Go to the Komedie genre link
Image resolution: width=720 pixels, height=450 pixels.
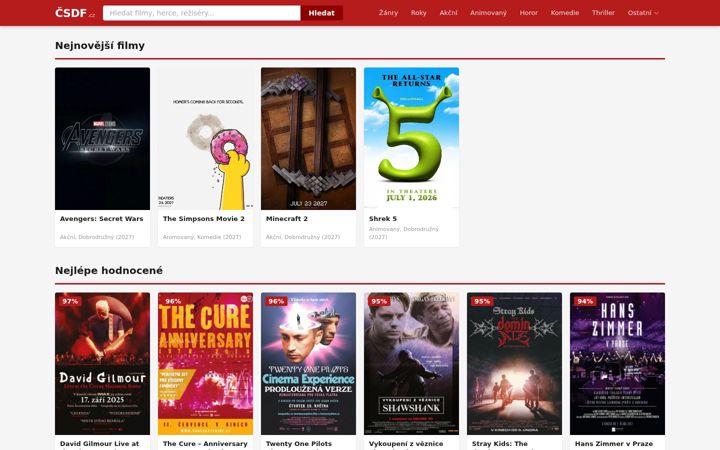565,13
